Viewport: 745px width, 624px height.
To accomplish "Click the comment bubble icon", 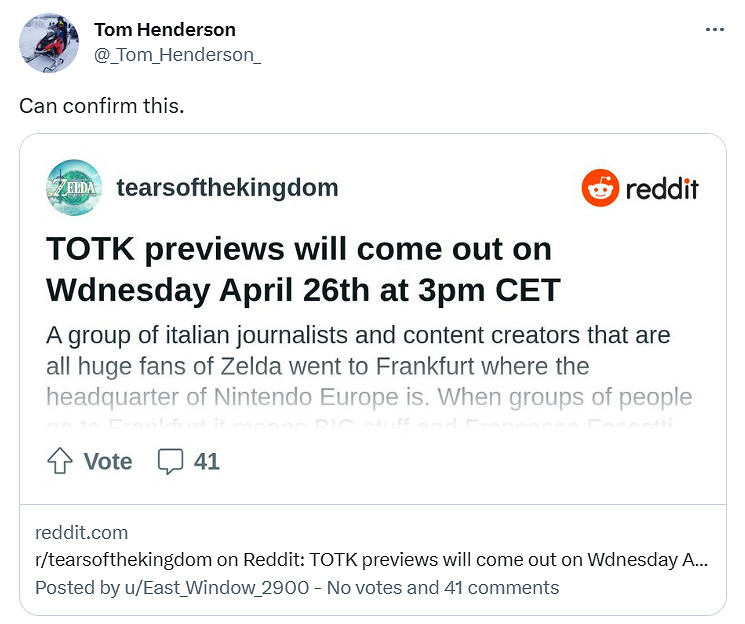I will (x=171, y=461).
